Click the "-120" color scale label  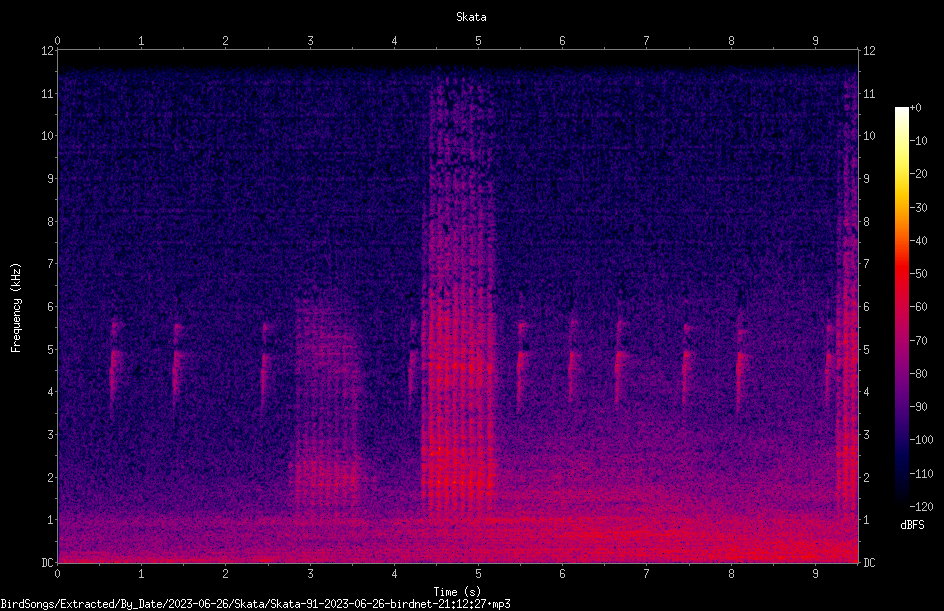click(x=921, y=507)
